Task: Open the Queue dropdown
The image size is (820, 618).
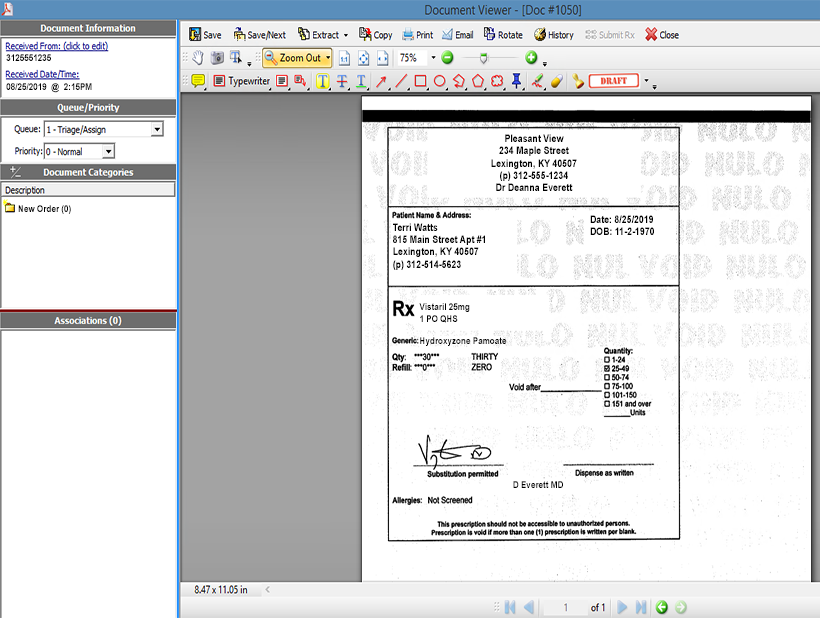Action: tap(157, 129)
